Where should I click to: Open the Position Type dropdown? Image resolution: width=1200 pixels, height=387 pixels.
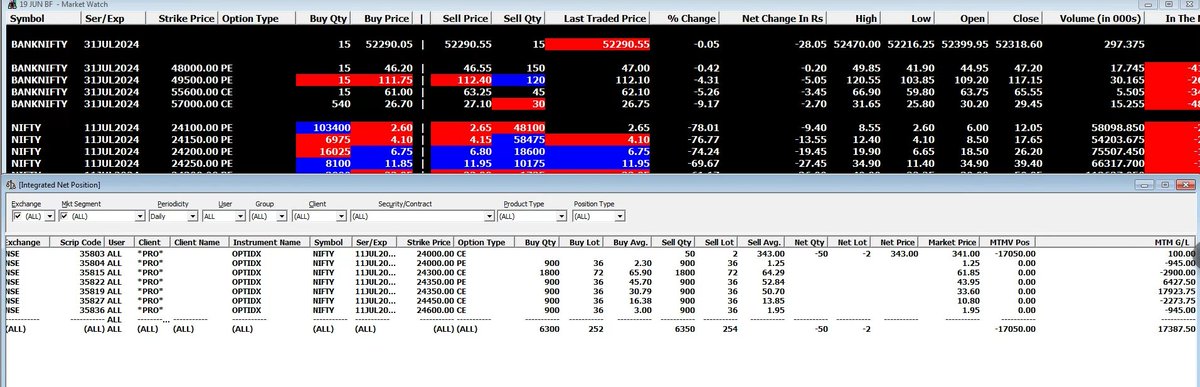[x=621, y=216]
